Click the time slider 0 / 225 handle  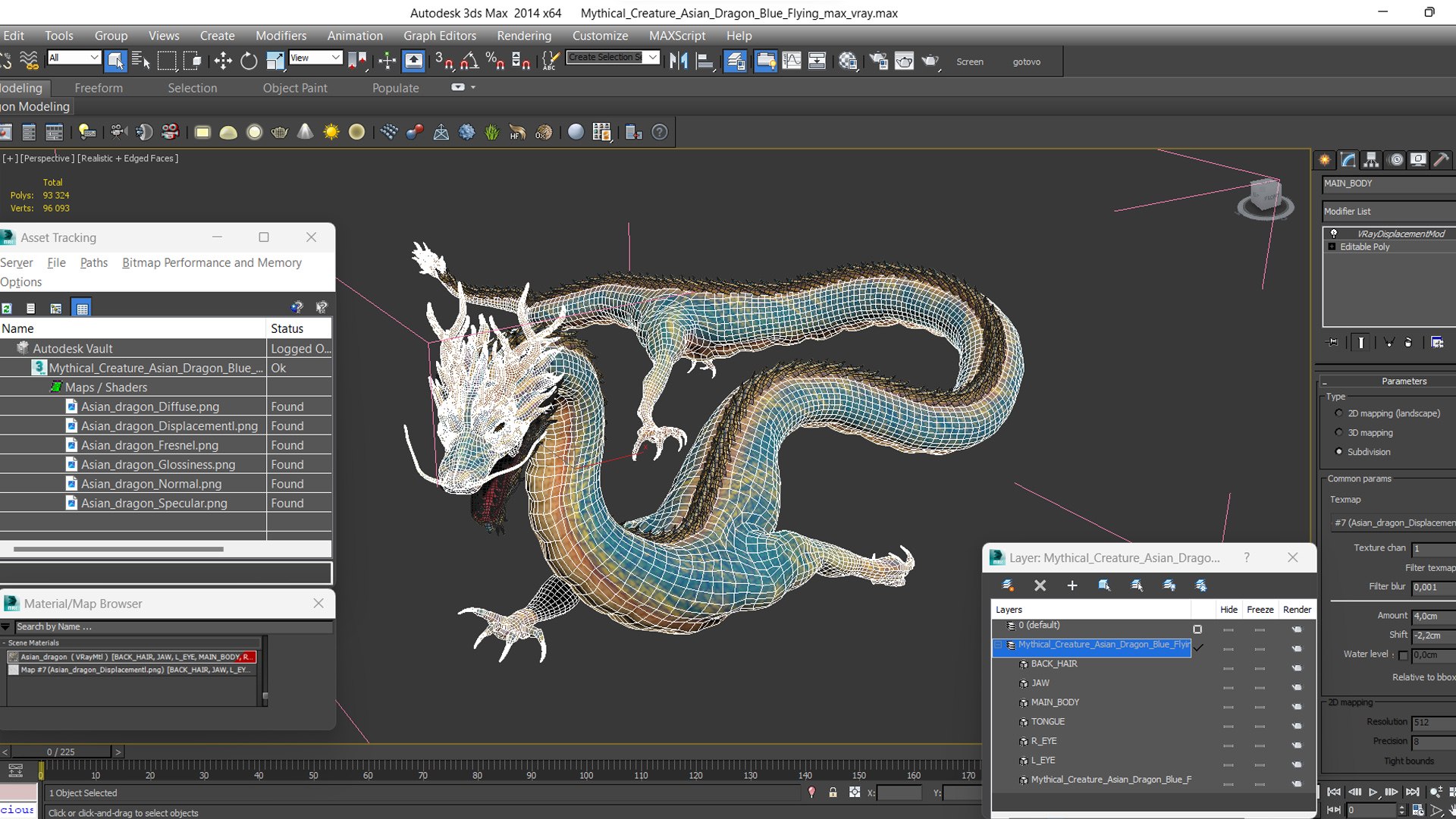click(61, 752)
